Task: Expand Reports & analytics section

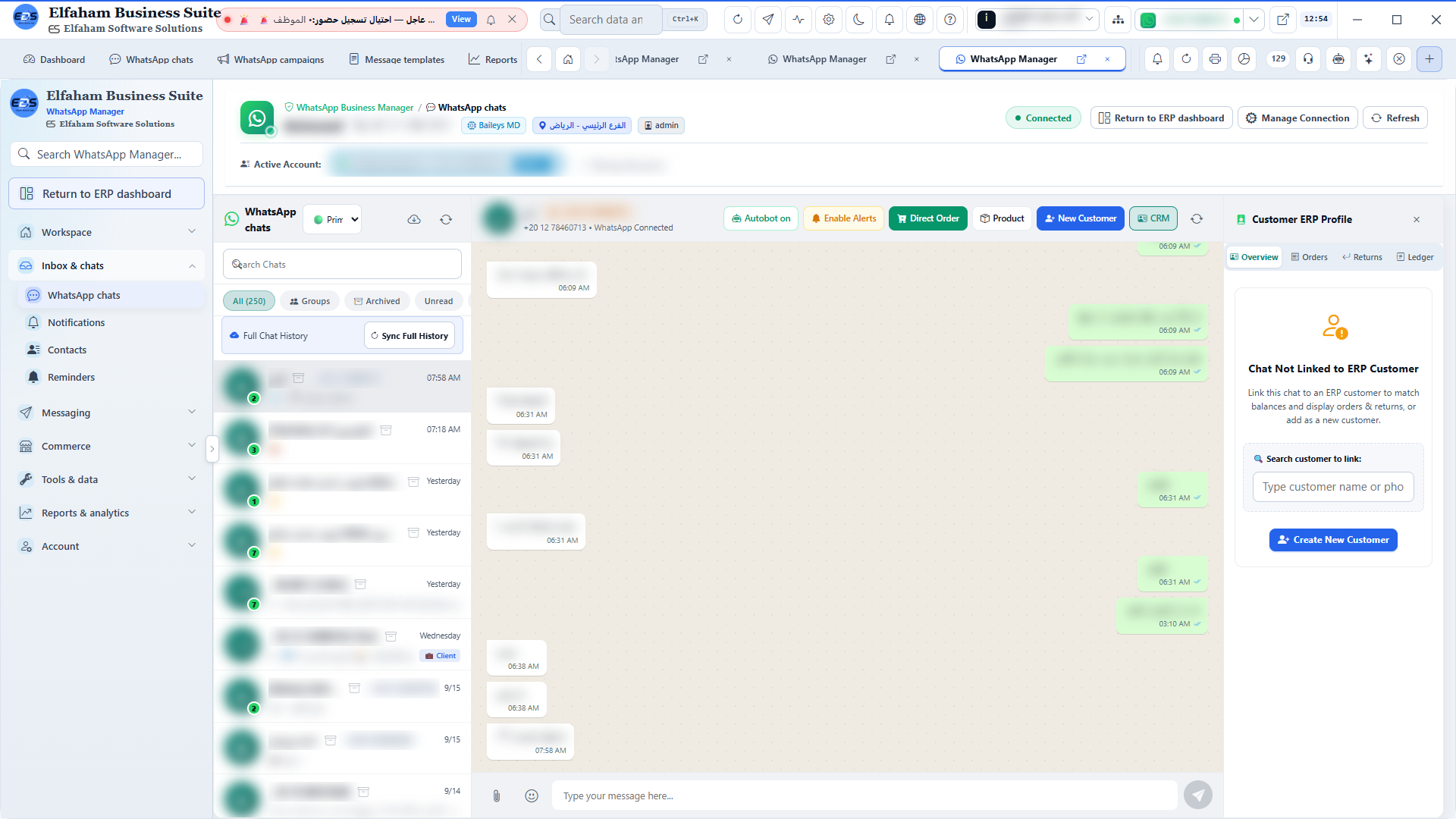Action: [x=107, y=513]
